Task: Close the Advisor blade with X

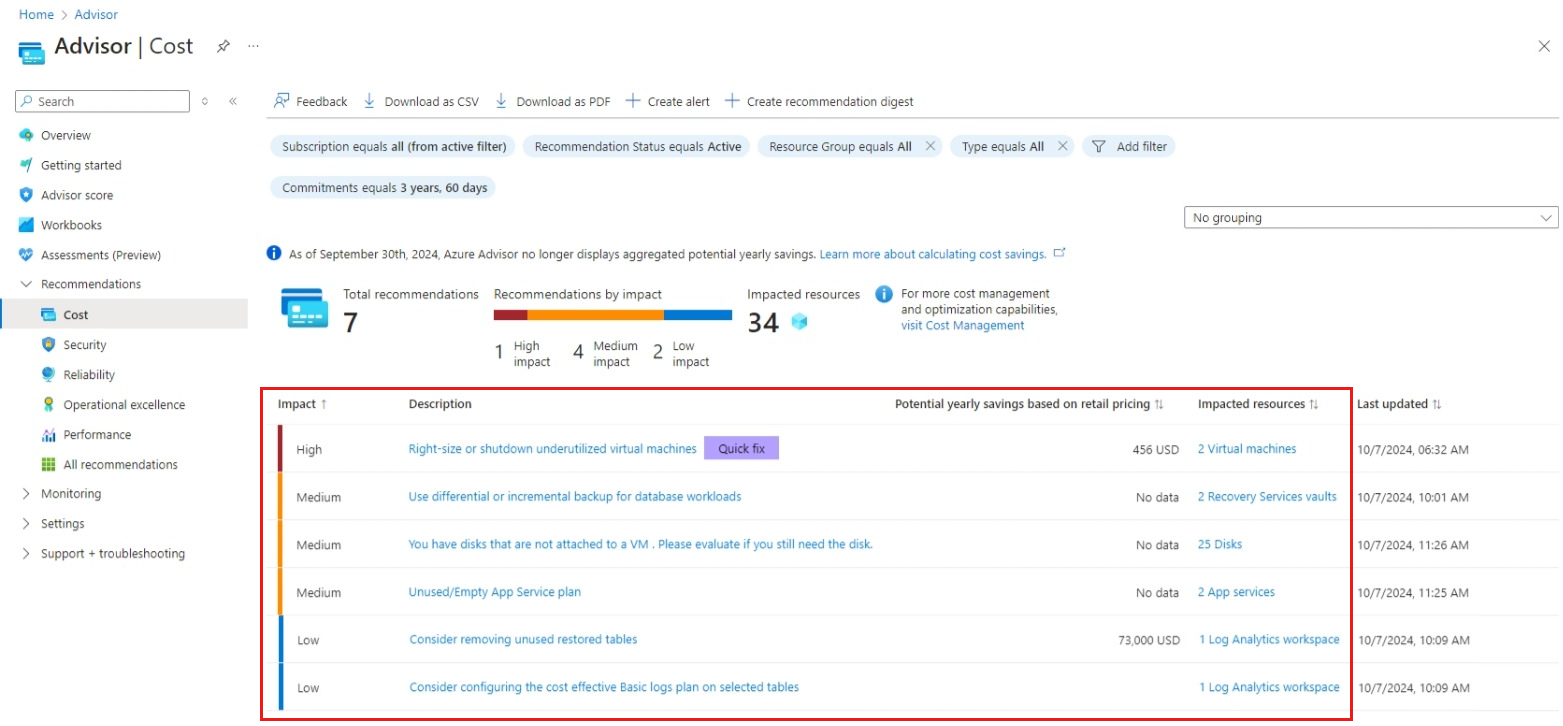Action: pos(1544,46)
